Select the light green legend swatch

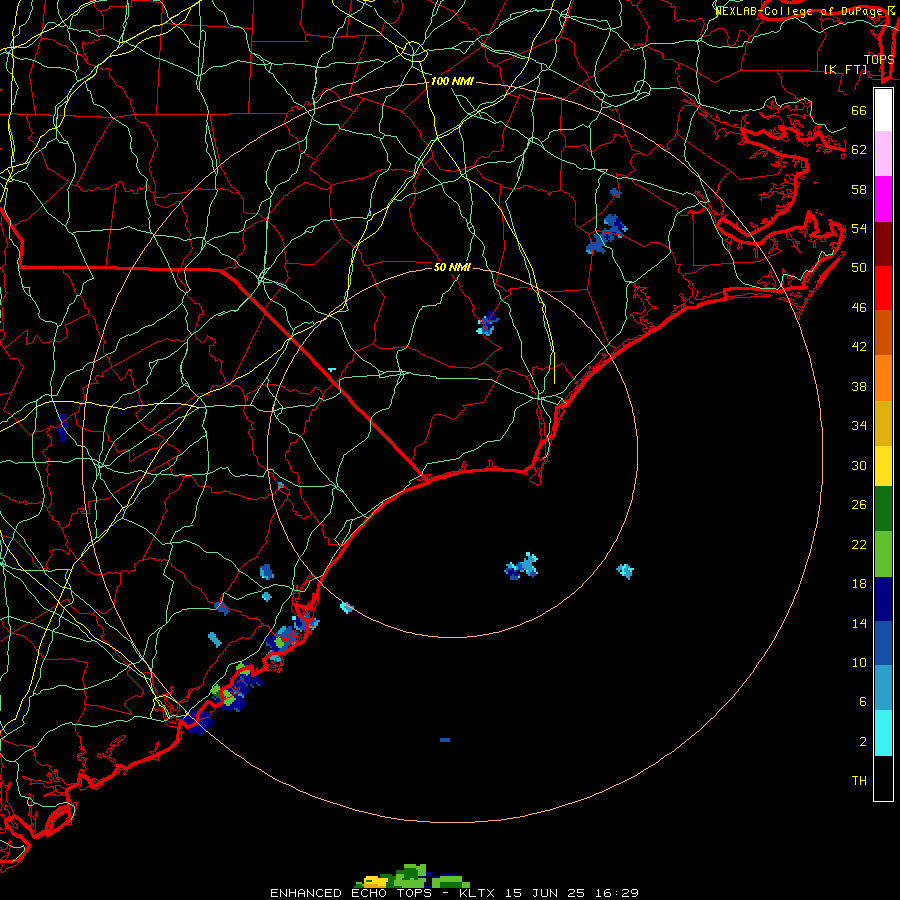883,554
